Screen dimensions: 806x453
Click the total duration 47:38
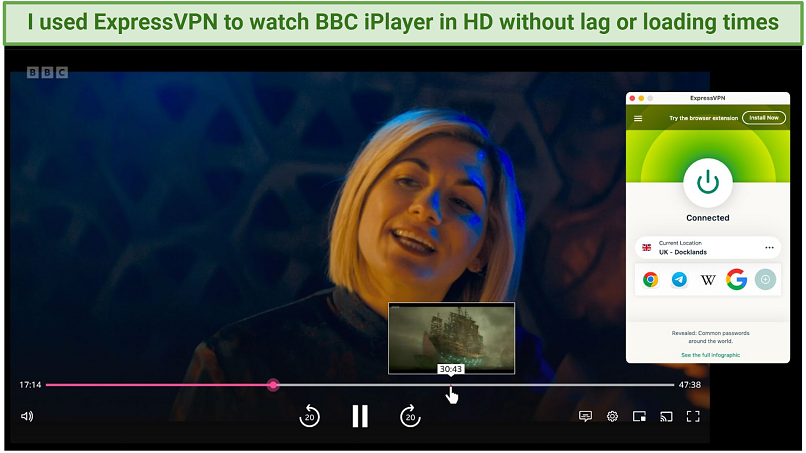689,385
